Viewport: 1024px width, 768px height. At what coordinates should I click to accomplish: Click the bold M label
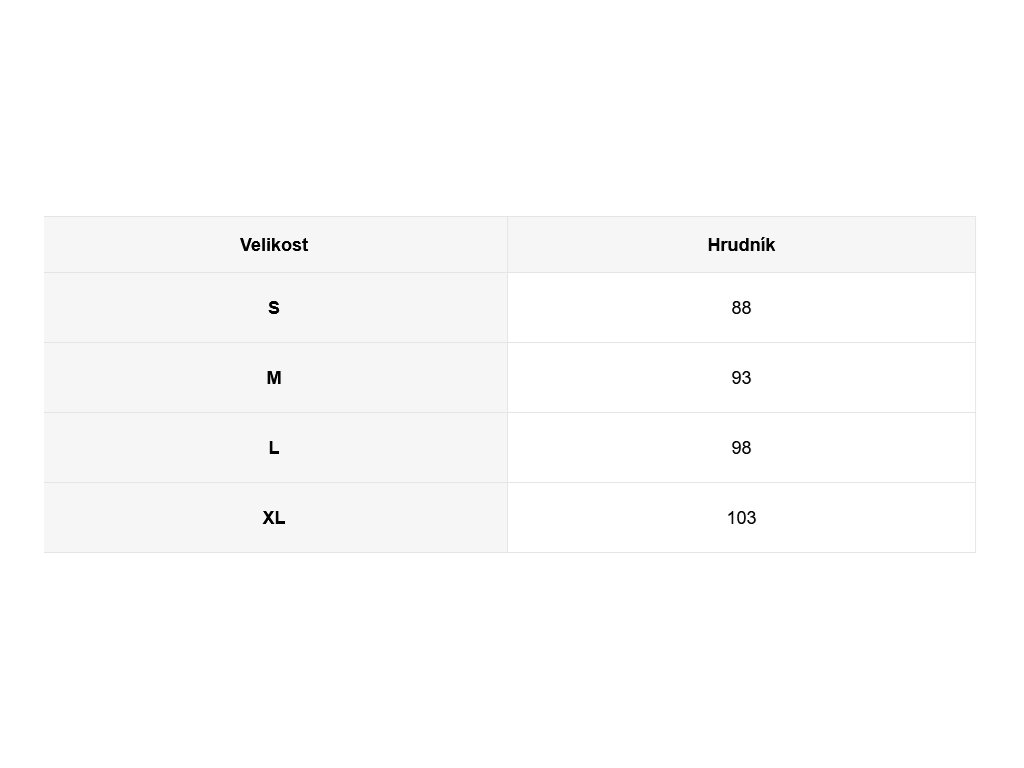click(x=274, y=377)
